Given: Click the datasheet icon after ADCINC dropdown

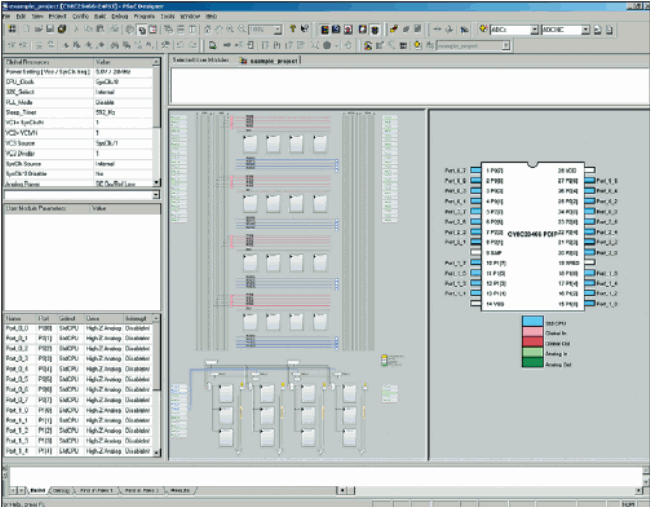Looking at the screenshot, I should tap(597, 30).
